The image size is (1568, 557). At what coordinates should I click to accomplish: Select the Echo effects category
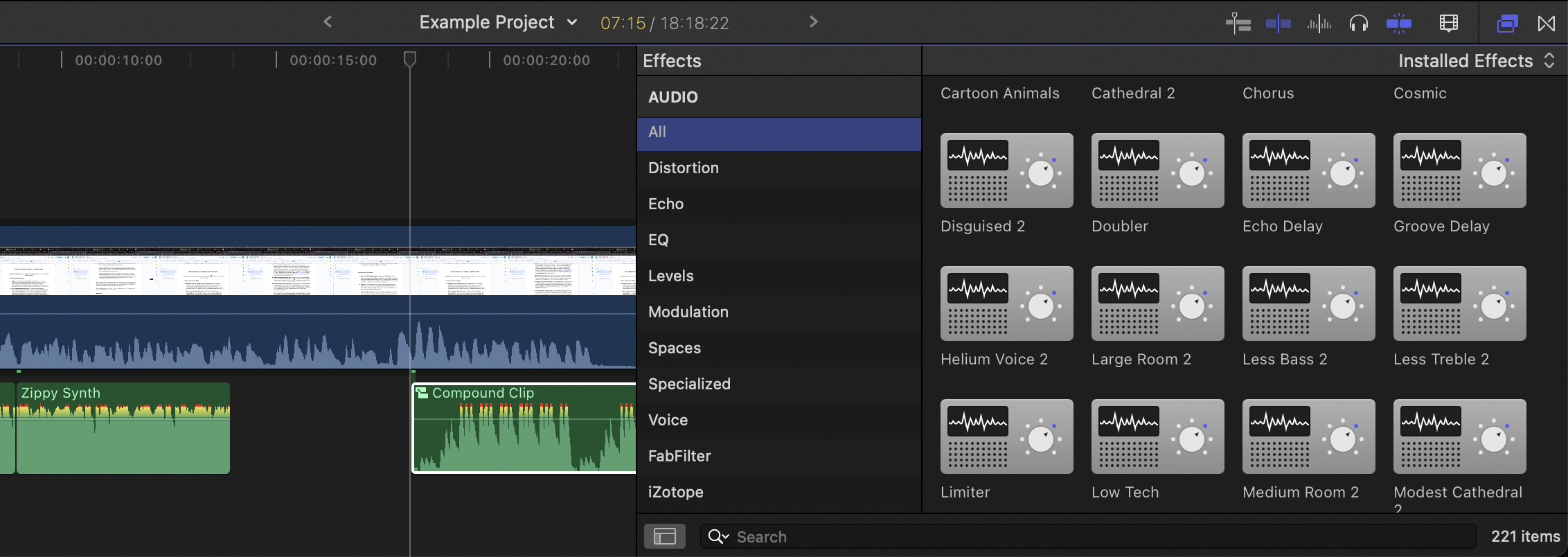coord(778,204)
